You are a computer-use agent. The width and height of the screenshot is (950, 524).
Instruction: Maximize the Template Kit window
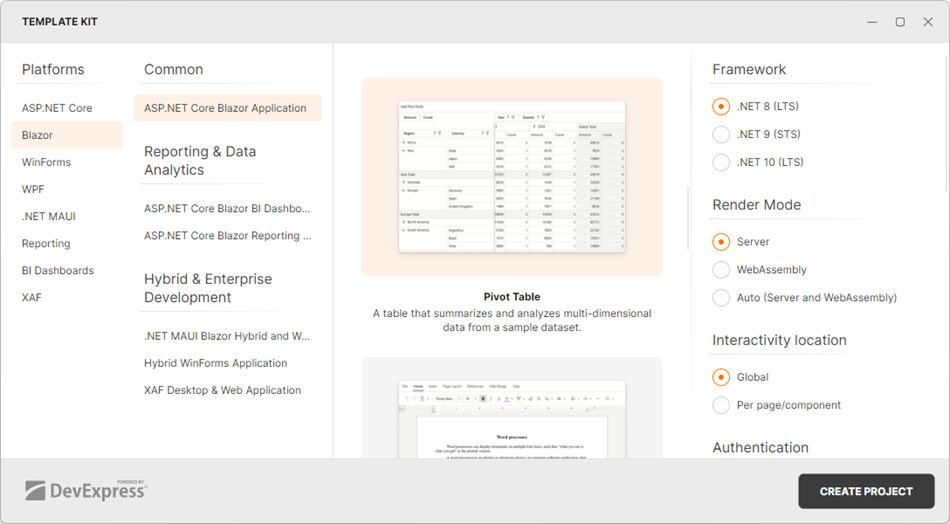pyautogui.click(x=900, y=22)
